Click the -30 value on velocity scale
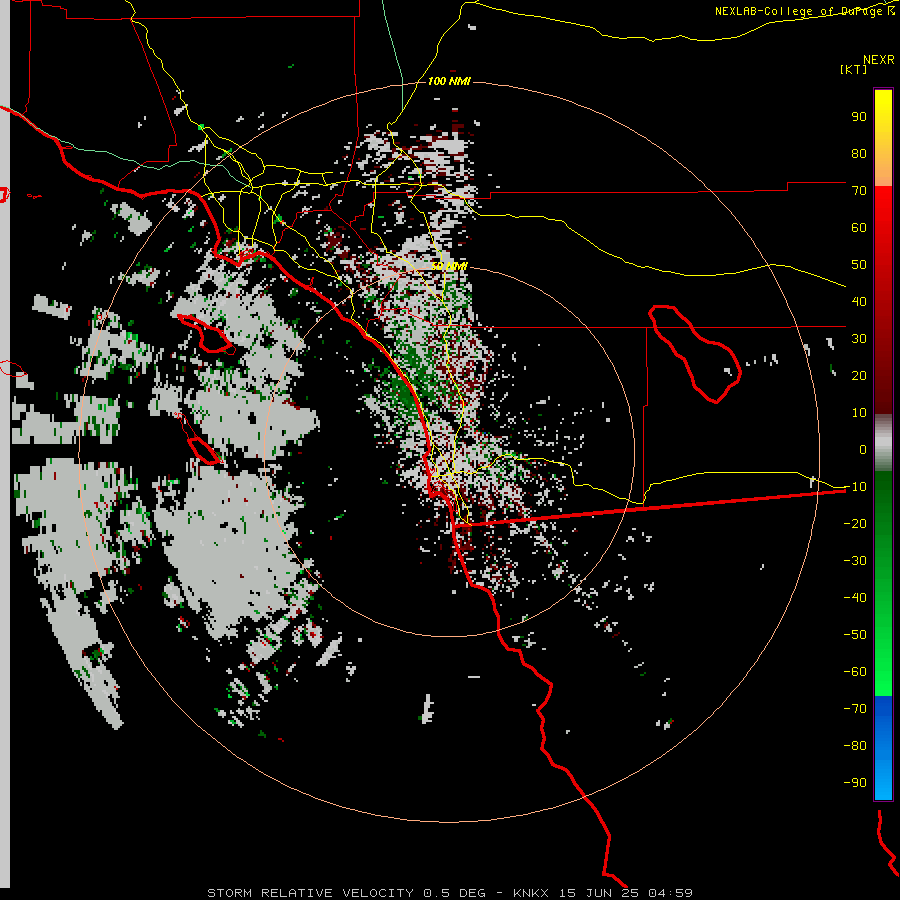900x900 pixels. click(855, 561)
